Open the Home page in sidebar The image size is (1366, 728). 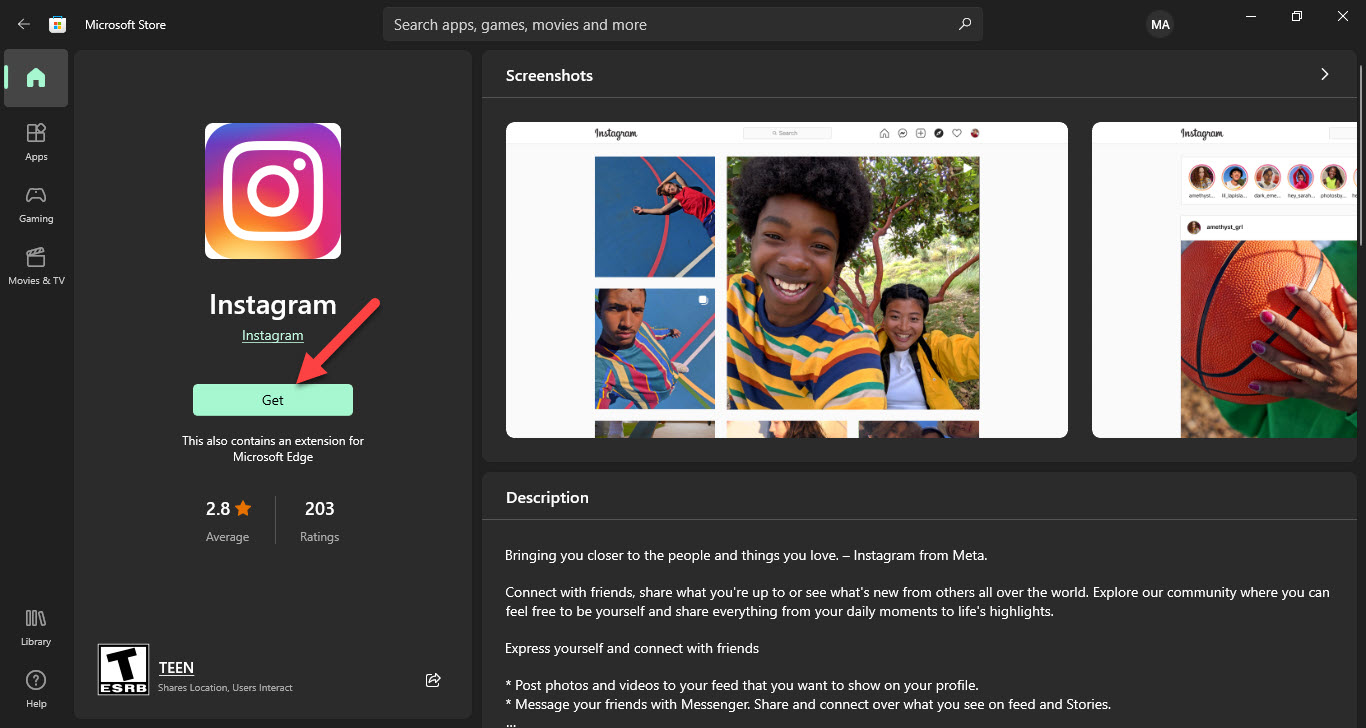36,78
